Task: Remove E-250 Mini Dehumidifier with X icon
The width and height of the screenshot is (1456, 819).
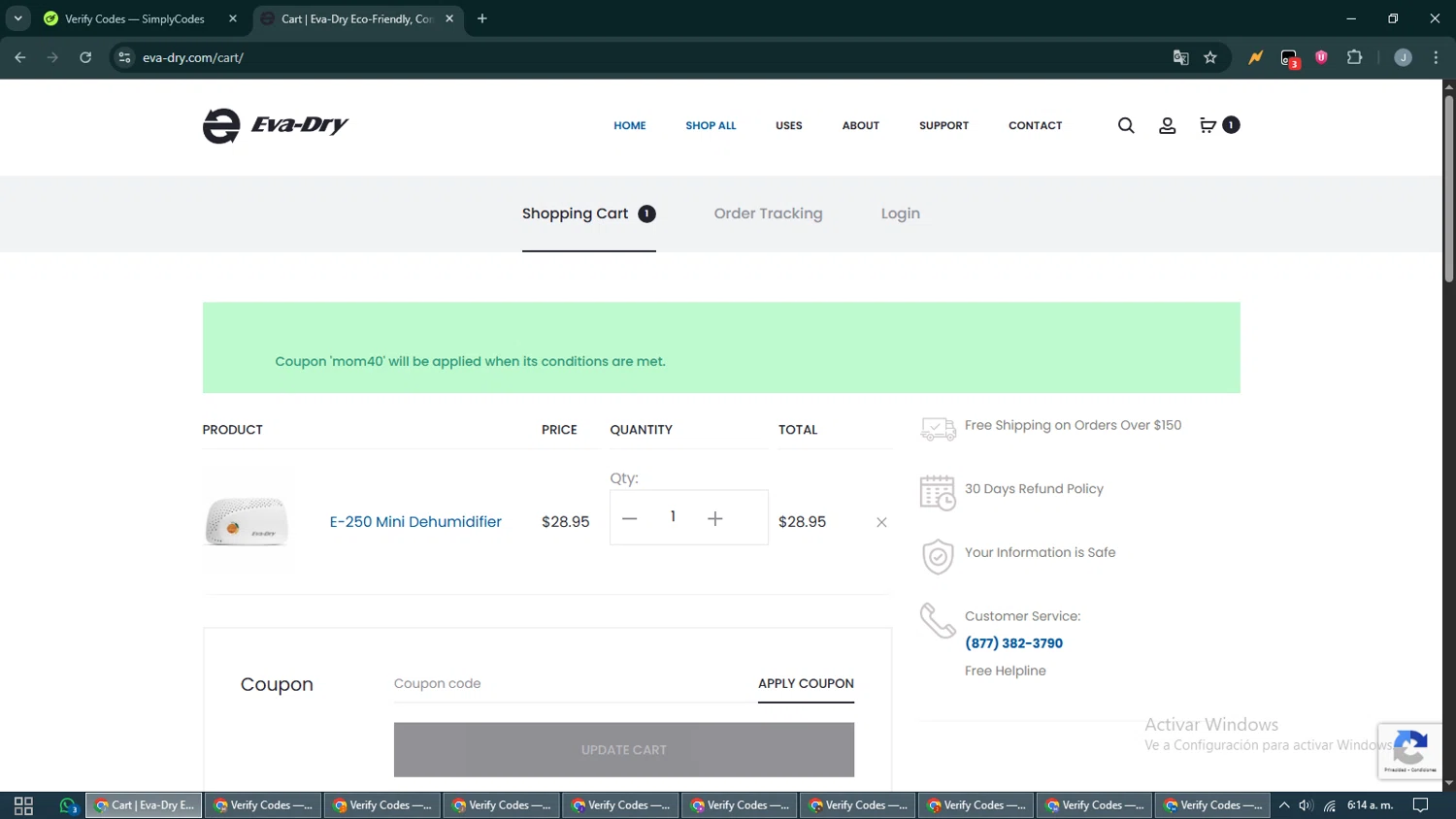Action: (x=881, y=522)
